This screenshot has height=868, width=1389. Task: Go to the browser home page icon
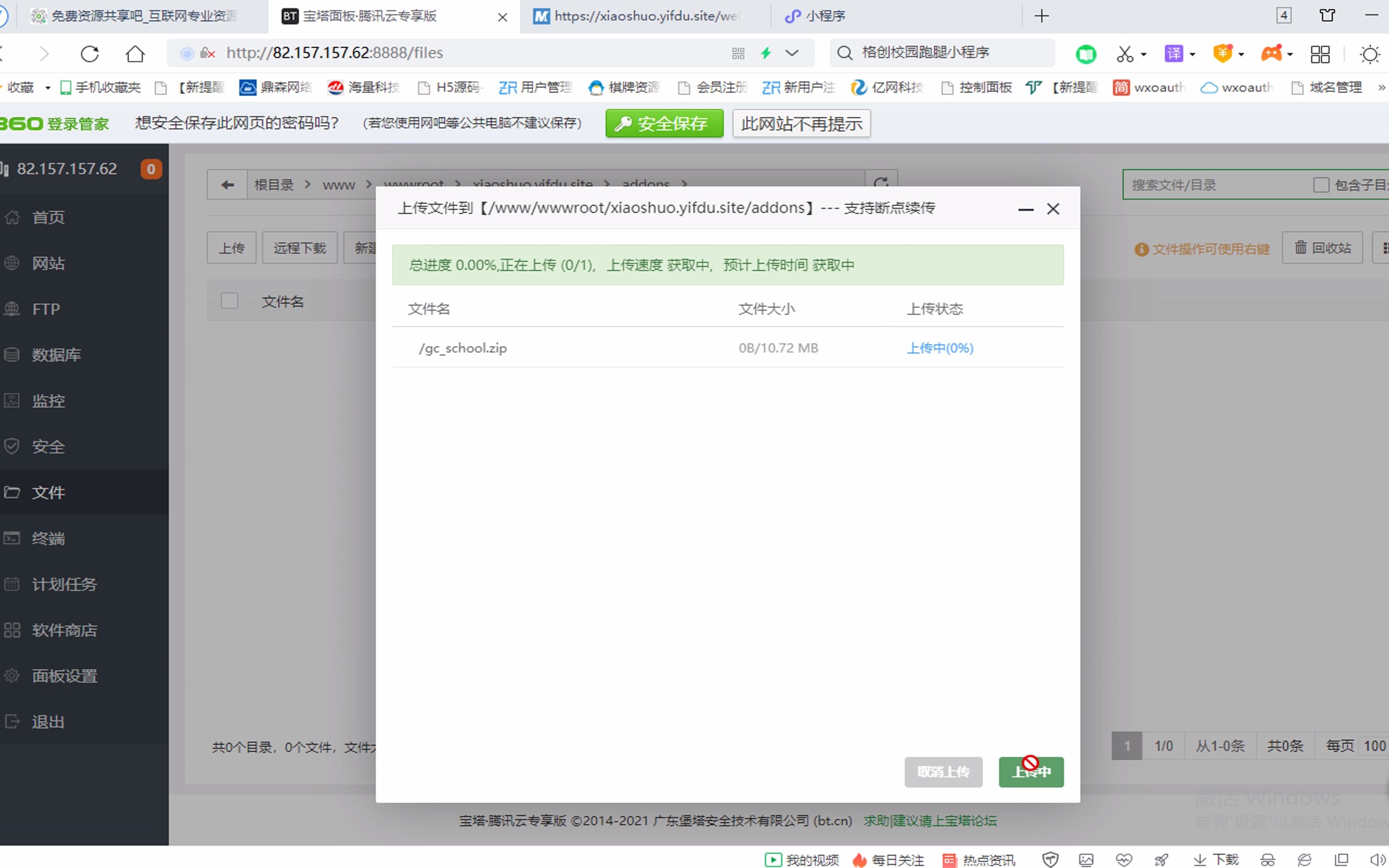coord(135,53)
